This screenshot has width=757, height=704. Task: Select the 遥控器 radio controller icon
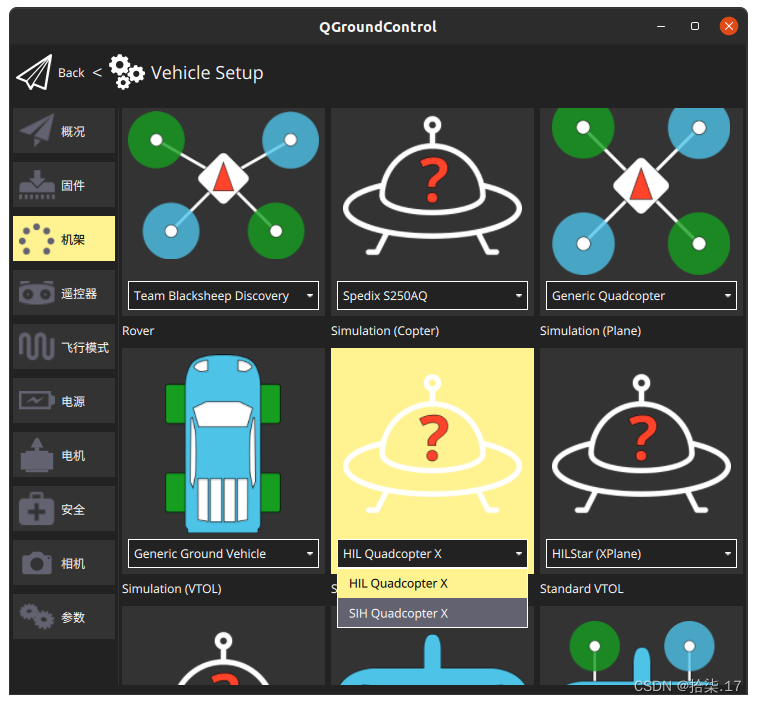(x=37, y=293)
